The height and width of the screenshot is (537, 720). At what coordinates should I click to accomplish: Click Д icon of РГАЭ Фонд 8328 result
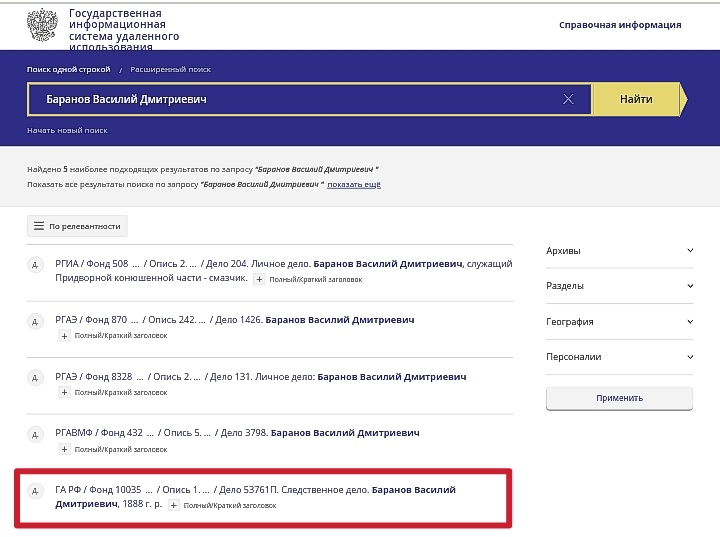(x=35, y=378)
